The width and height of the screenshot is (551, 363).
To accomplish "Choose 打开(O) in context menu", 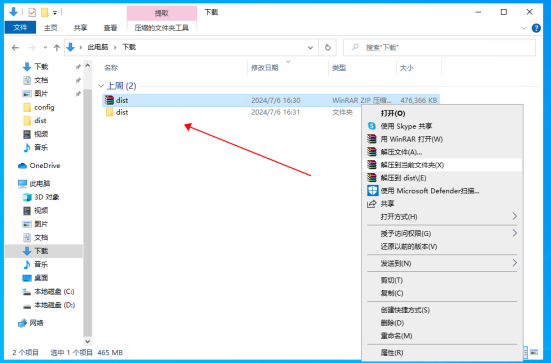I will point(442,113).
